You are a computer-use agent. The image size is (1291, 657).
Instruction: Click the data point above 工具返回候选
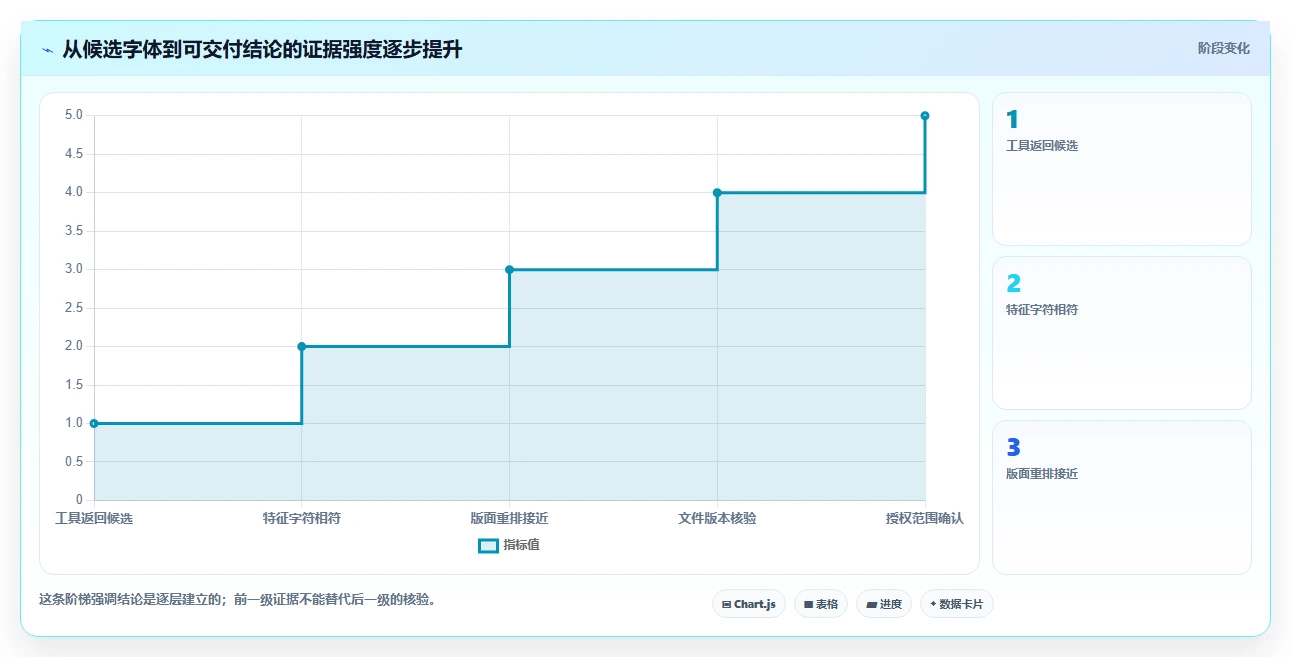point(94,423)
